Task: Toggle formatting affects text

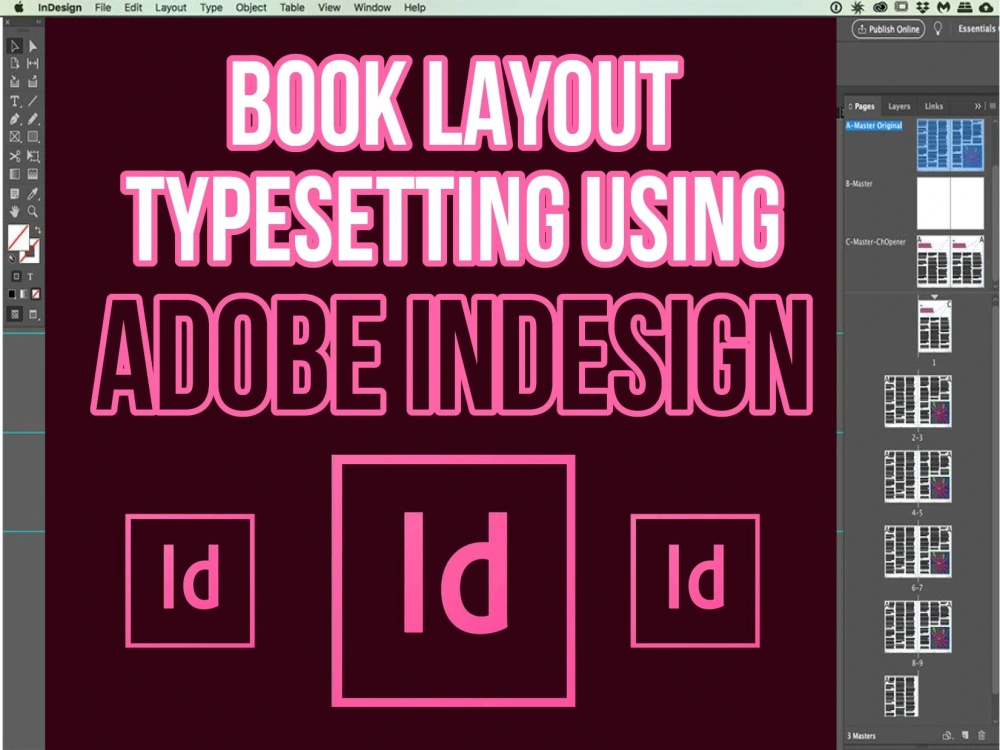Action: point(30,276)
